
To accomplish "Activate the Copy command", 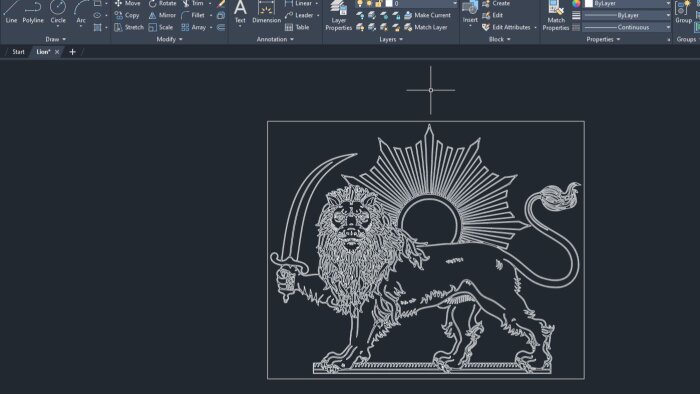I will click(x=127, y=15).
